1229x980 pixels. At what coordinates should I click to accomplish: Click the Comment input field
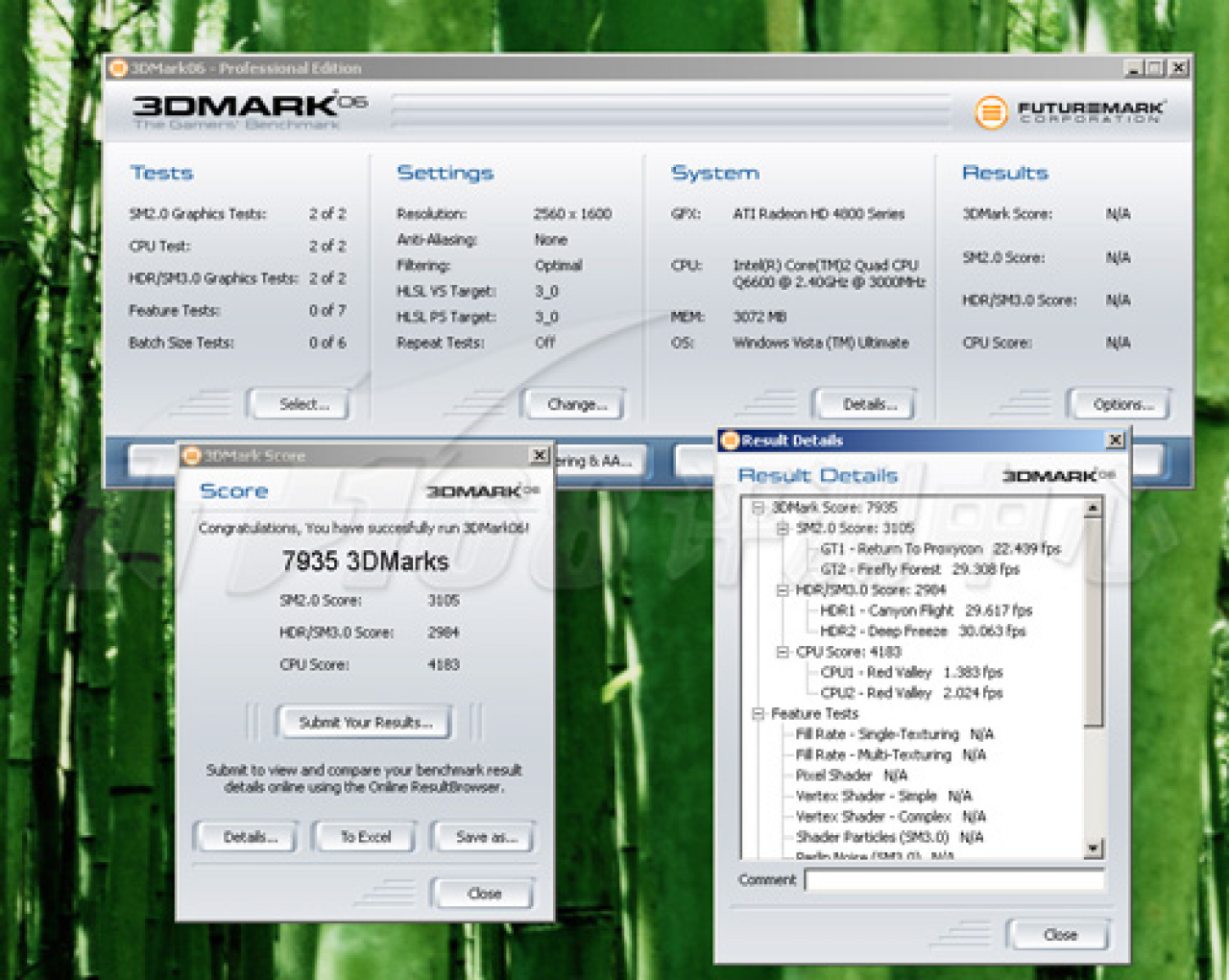pyautogui.click(x=954, y=879)
